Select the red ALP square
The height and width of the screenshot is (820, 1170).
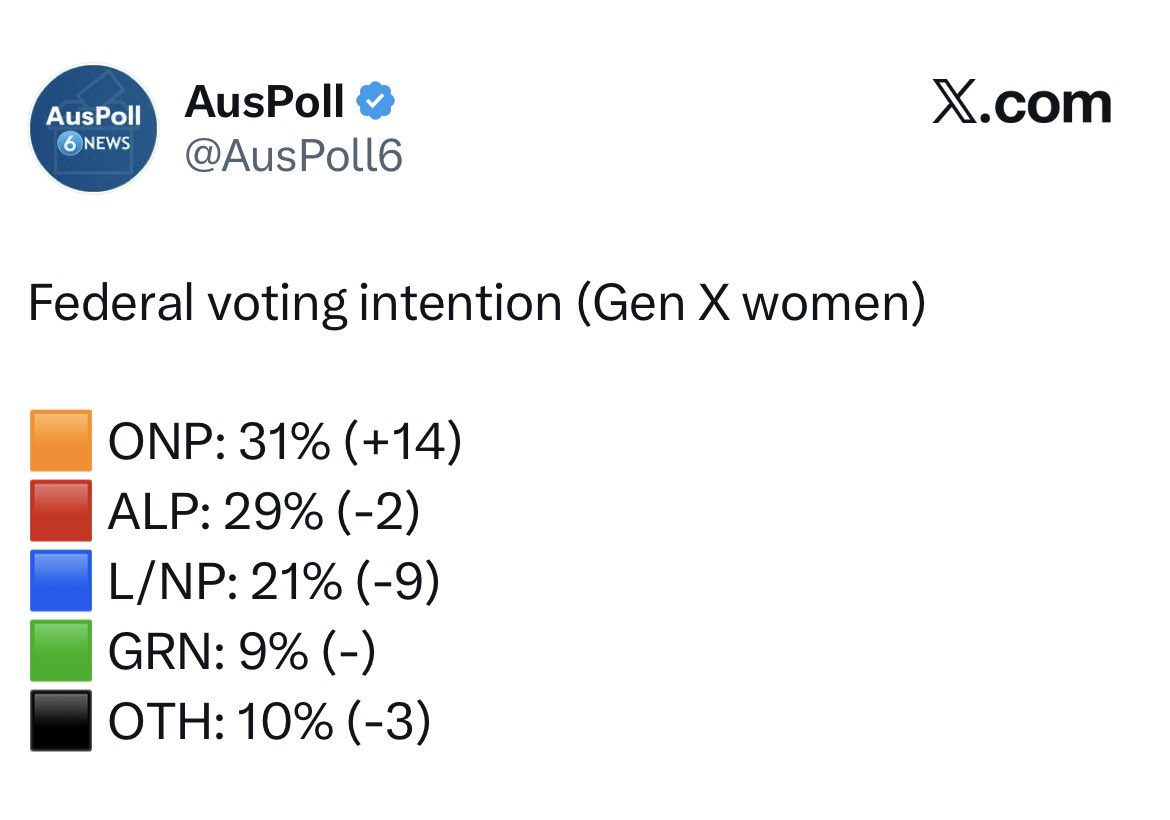[61, 510]
